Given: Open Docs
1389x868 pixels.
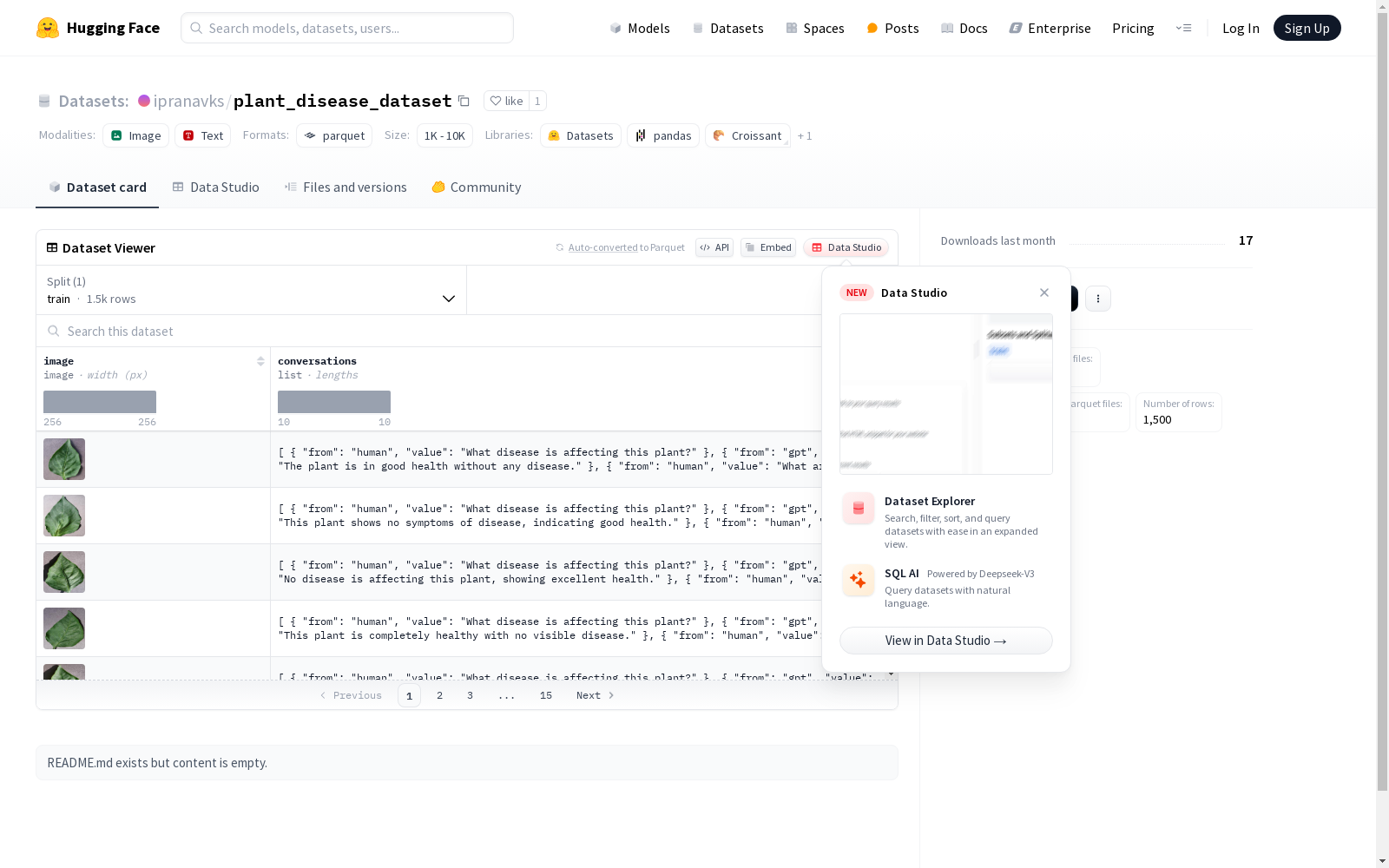Looking at the screenshot, I should 964,28.
